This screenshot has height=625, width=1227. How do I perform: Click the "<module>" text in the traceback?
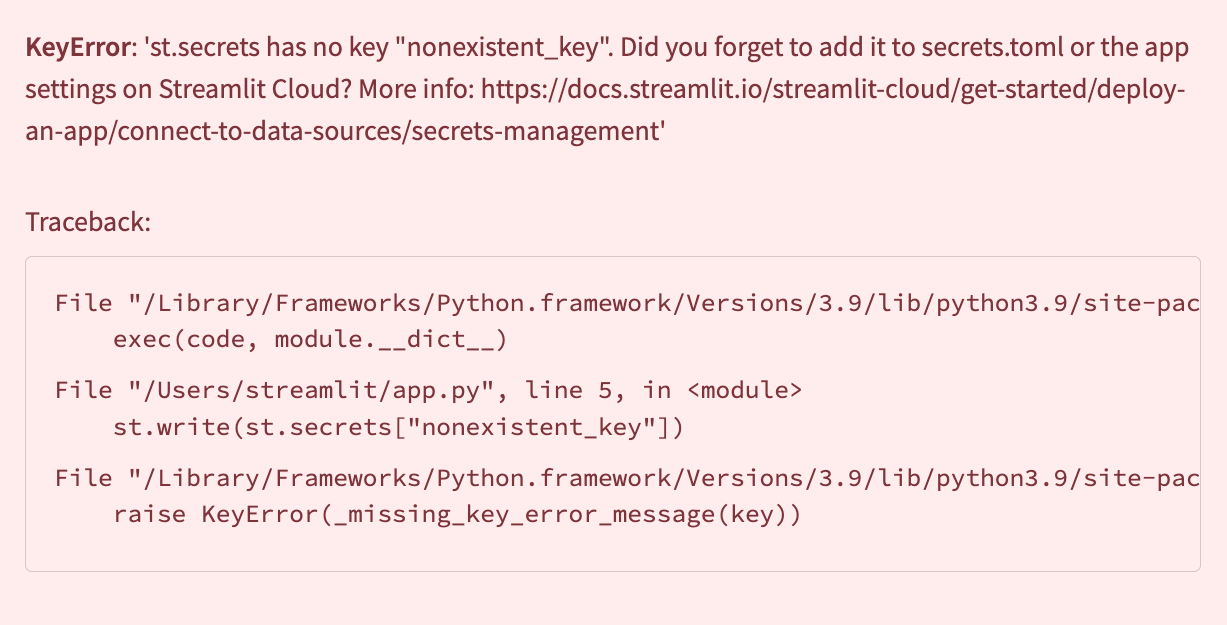click(744, 390)
